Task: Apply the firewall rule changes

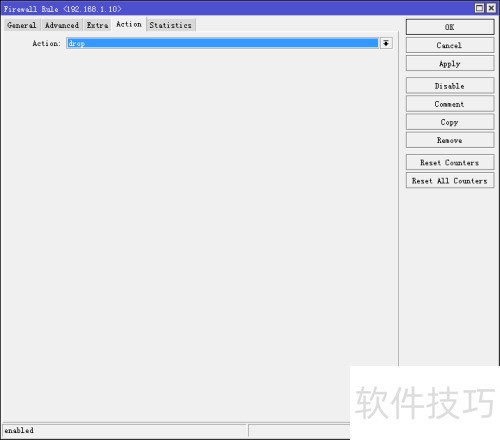Action: pyautogui.click(x=450, y=64)
